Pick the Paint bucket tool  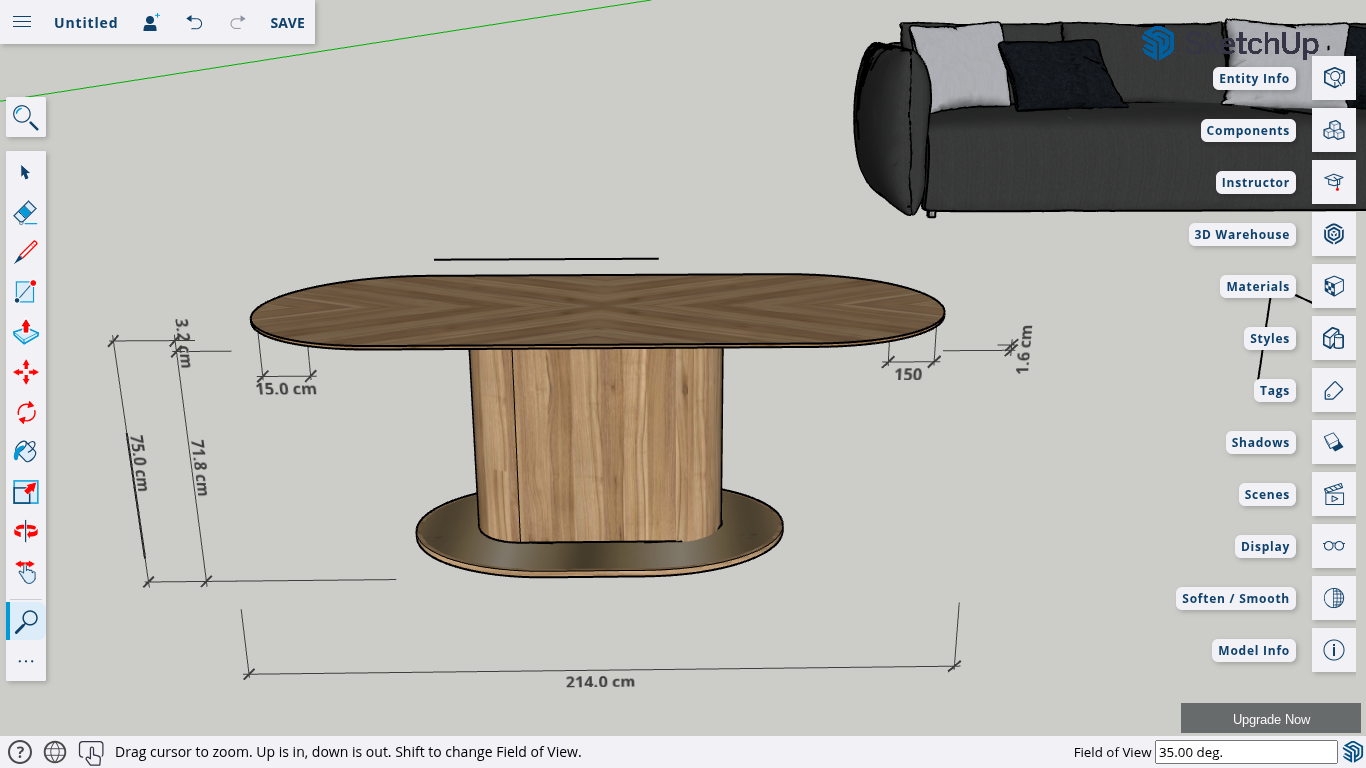(x=26, y=452)
